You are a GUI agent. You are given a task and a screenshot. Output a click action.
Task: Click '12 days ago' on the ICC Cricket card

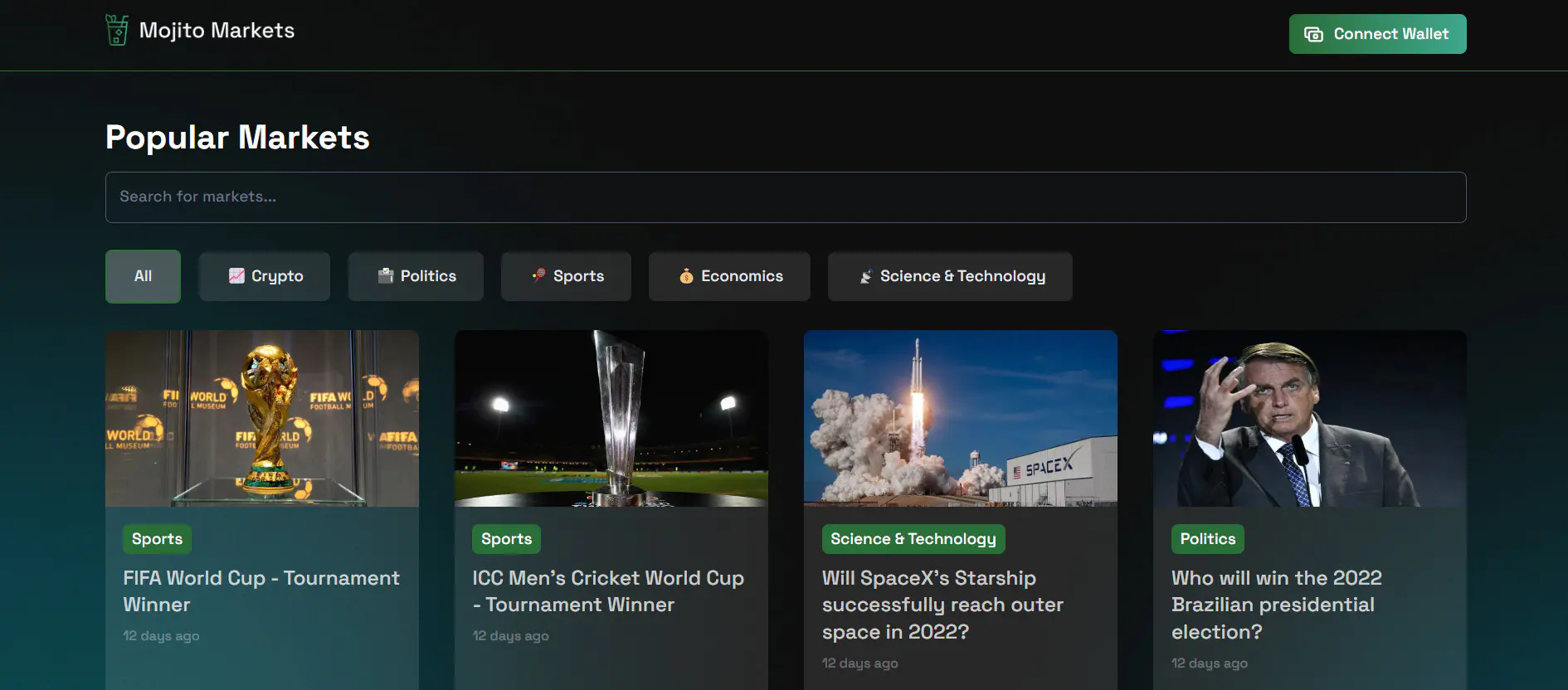click(510, 636)
